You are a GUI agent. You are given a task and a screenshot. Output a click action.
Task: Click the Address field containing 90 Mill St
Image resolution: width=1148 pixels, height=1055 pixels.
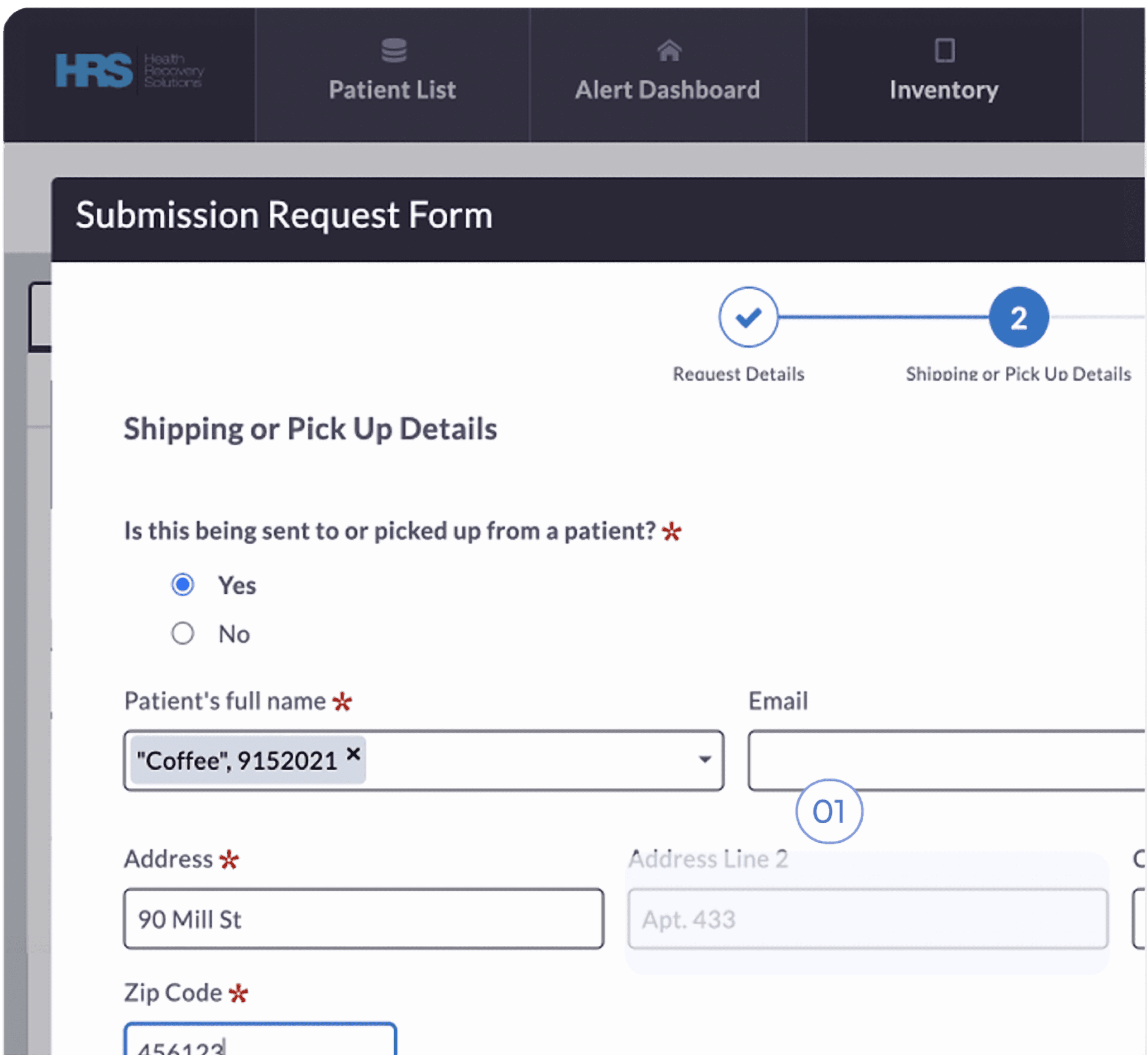click(x=363, y=919)
